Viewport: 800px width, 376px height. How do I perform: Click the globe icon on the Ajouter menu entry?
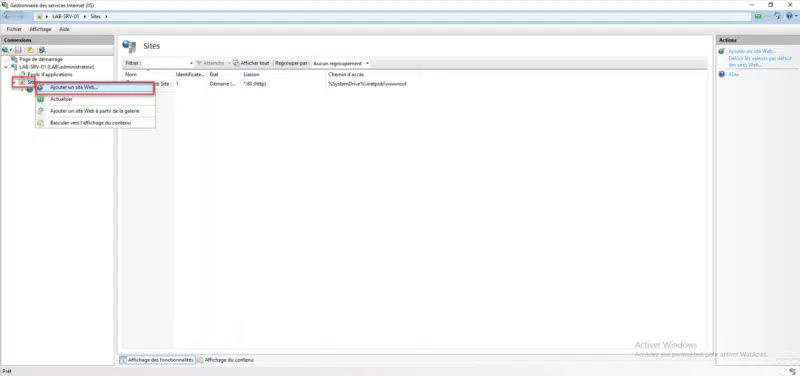pos(41,88)
